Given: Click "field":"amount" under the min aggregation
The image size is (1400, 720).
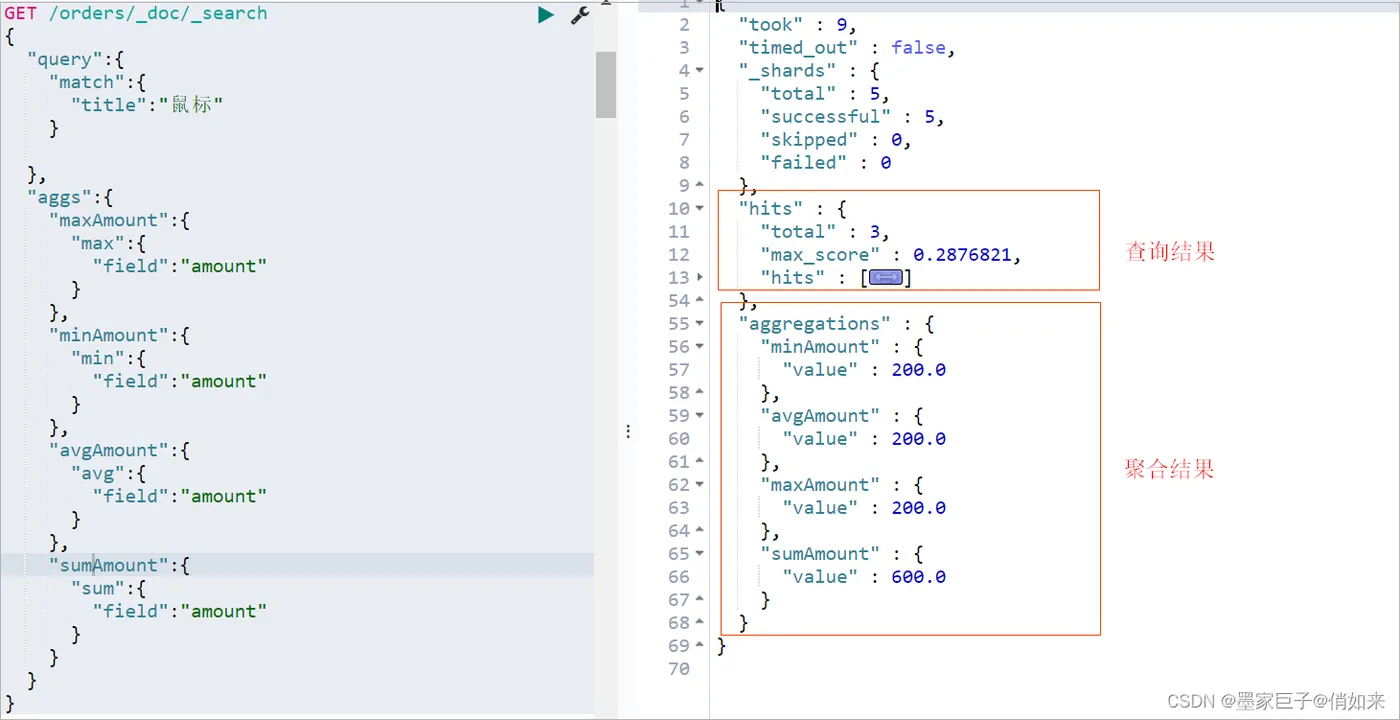Looking at the screenshot, I should [180, 381].
